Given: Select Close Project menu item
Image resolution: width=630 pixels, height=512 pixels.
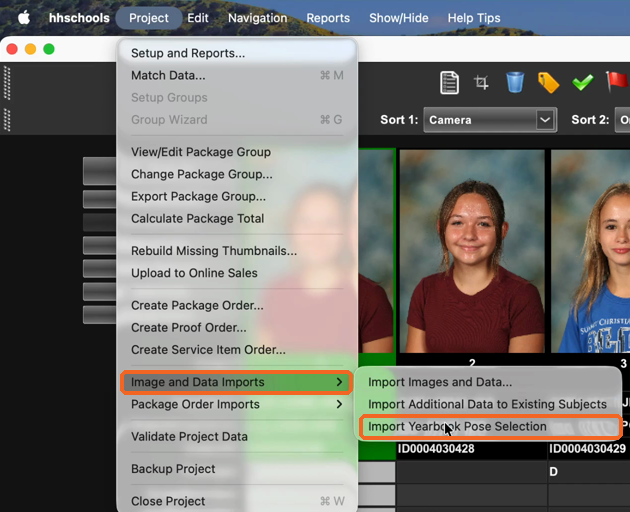Looking at the screenshot, I should pyautogui.click(x=237, y=501).
